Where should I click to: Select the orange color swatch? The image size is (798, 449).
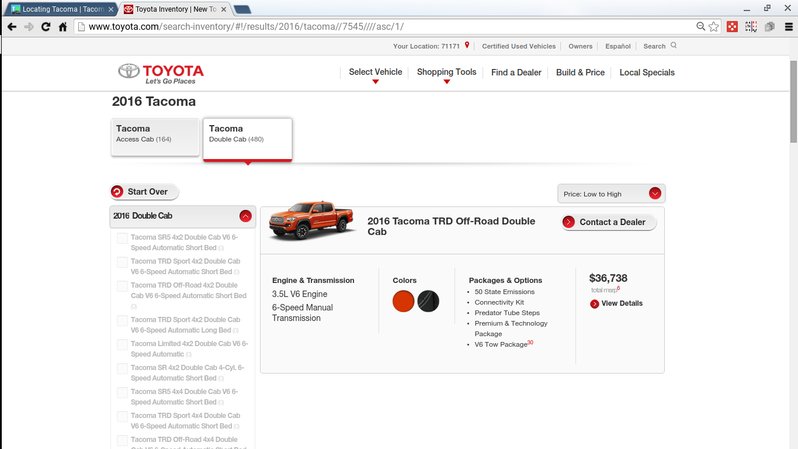pyautogui.click(x=403, y=301)
